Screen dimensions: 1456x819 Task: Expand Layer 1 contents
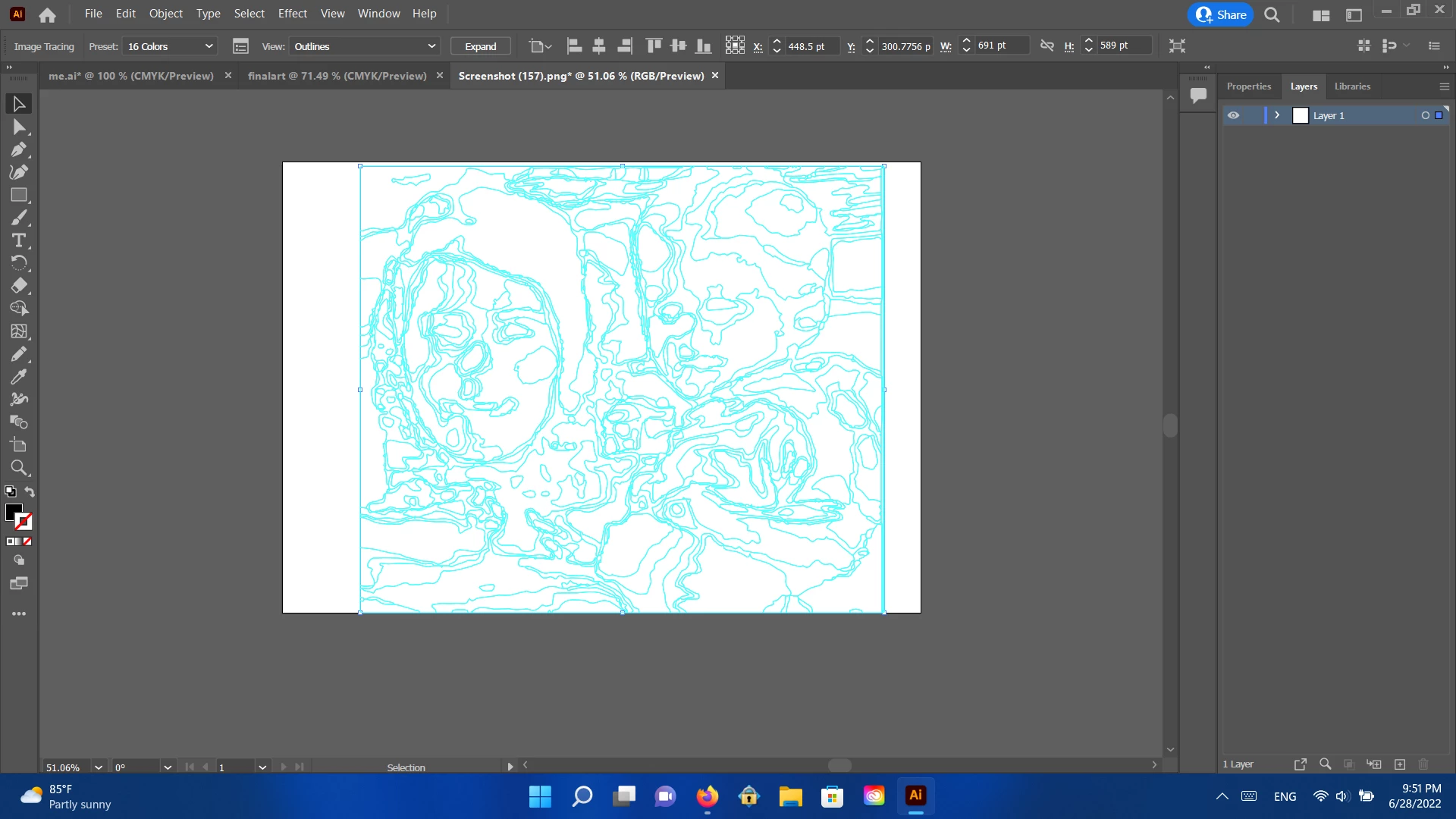point(1277,115)
